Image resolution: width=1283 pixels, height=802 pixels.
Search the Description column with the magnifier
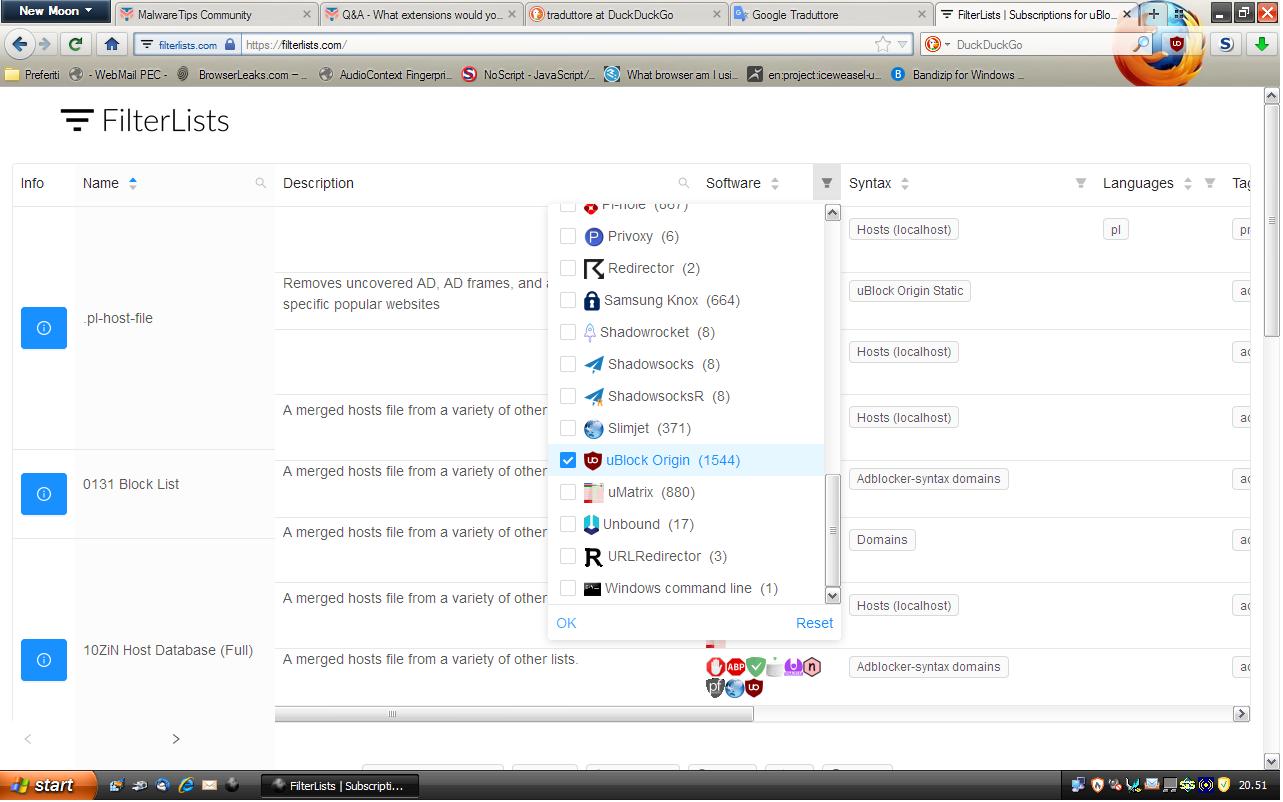684,183
